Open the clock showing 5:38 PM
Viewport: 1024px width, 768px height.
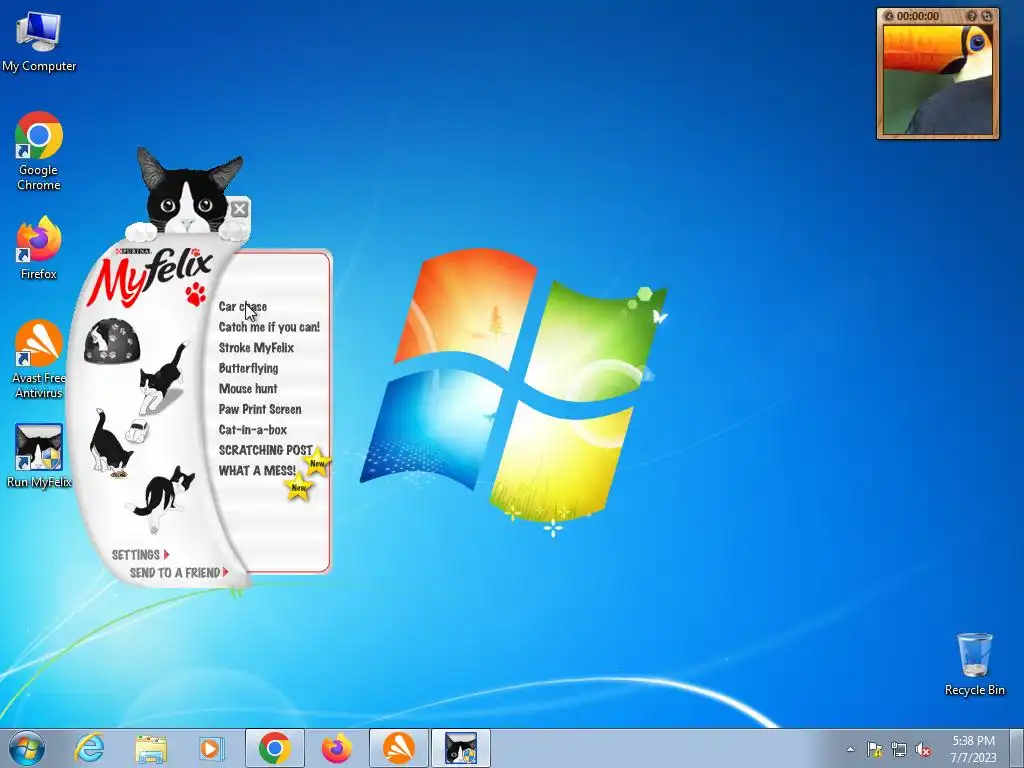pyautogui.click(x=973, y=748)
